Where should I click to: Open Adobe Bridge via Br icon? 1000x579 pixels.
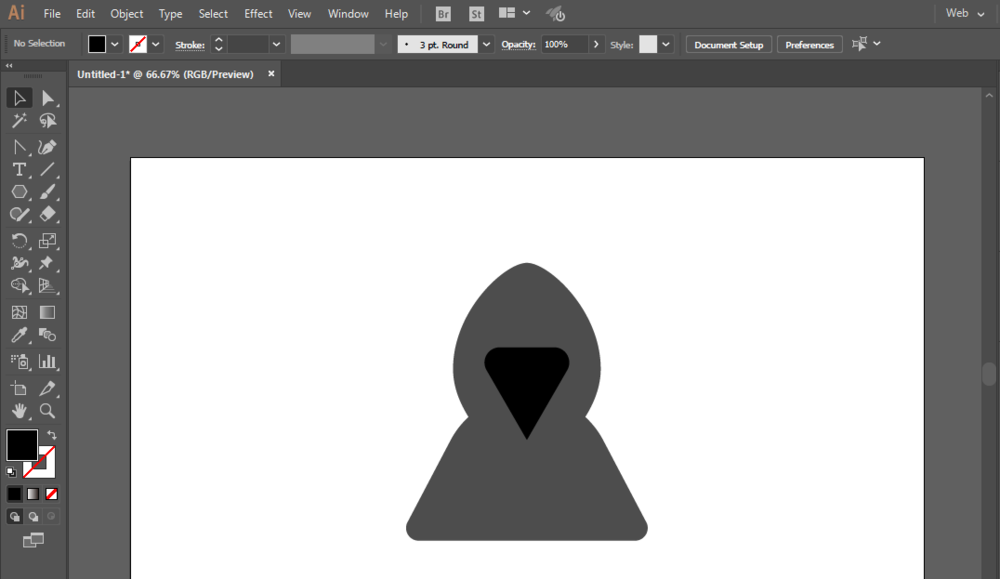444,14
